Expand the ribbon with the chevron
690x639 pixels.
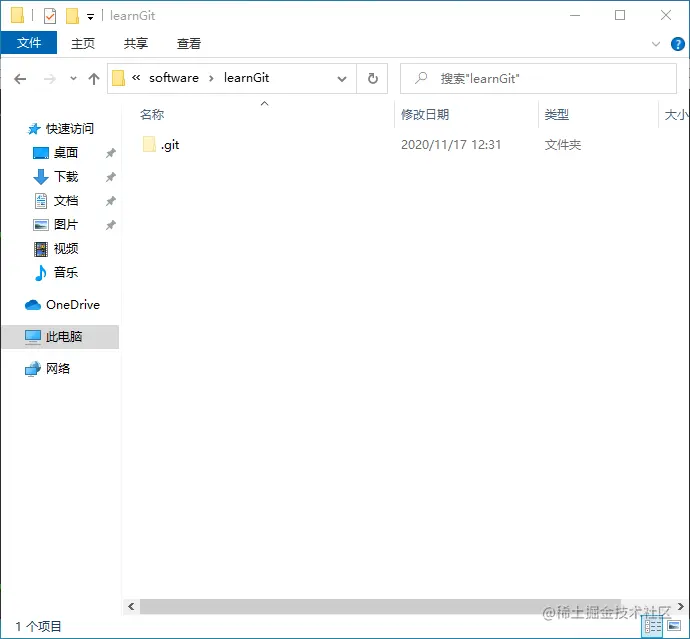[x=656, y=44]
